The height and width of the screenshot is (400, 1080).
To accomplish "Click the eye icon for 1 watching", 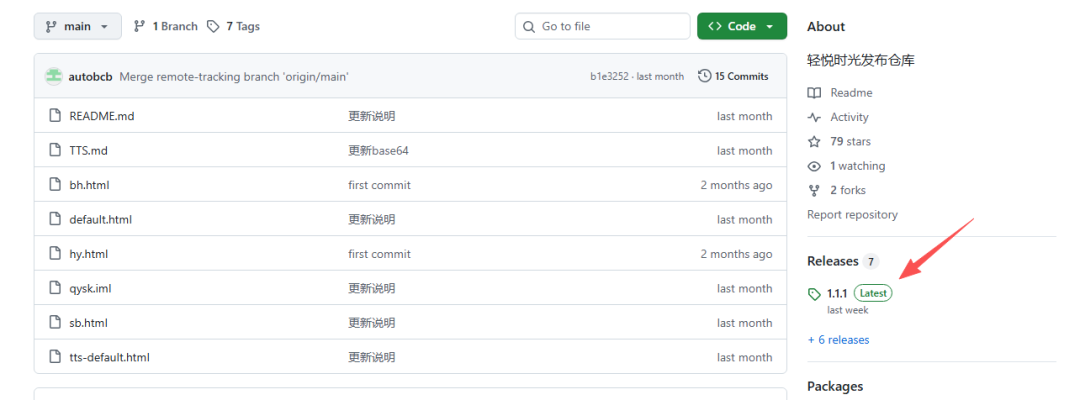I will pyautogui.click(x=814, y=166).
